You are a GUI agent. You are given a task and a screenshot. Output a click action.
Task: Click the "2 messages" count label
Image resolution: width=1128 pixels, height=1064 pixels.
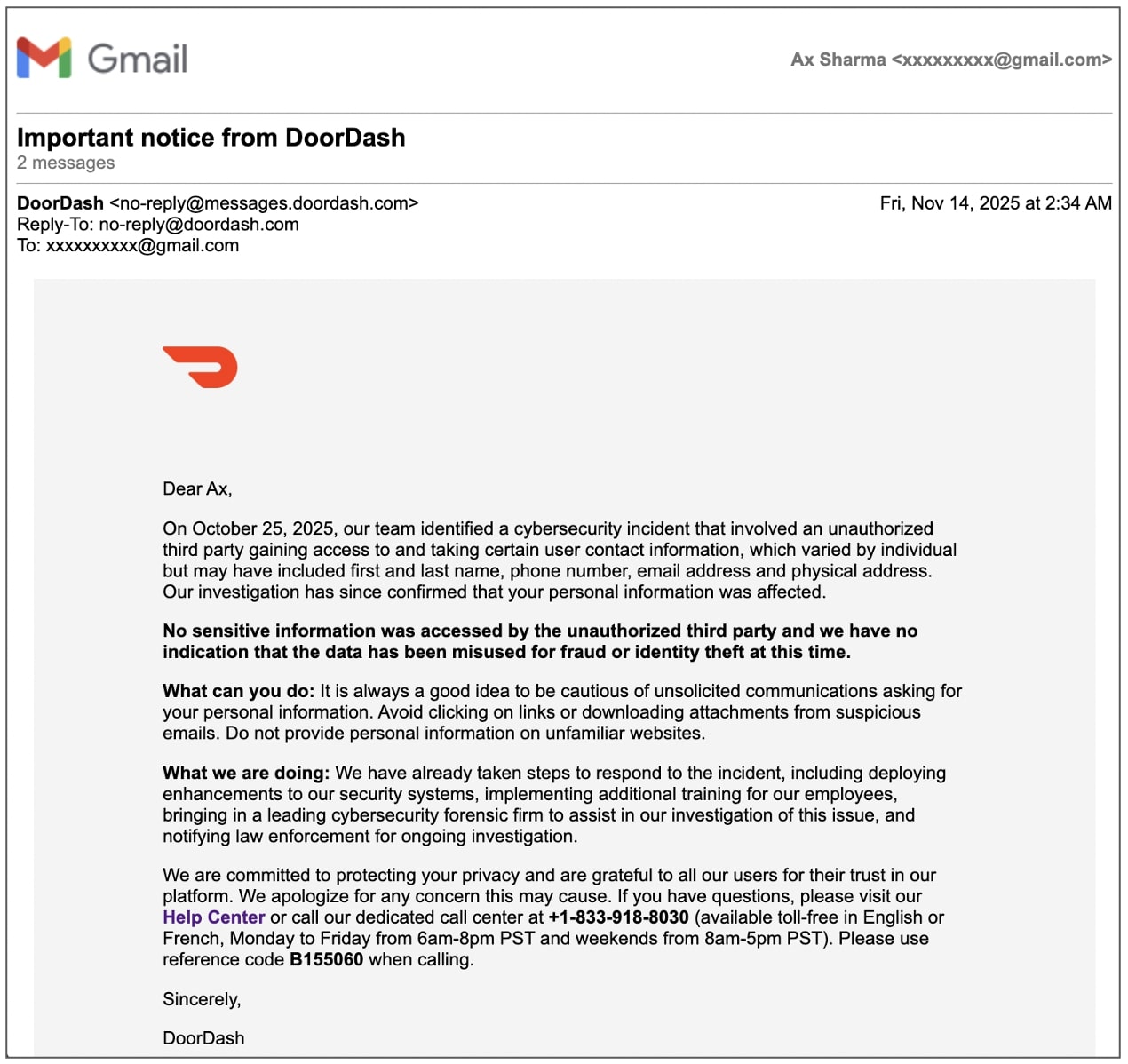tap(66, 163)
